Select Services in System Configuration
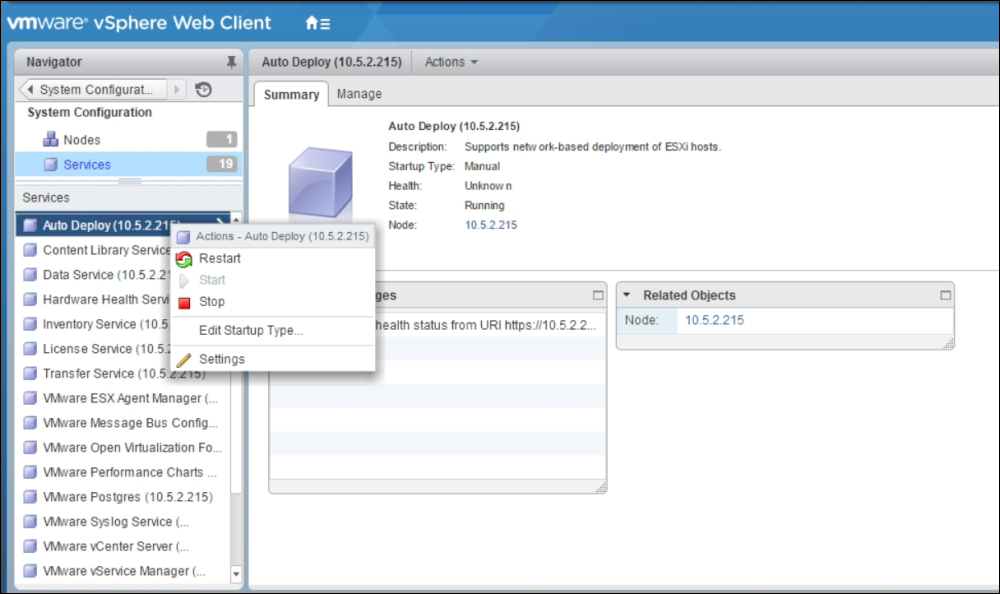Image resolution: width=1000 pixels, height=594 pixels. click(128, 164)
